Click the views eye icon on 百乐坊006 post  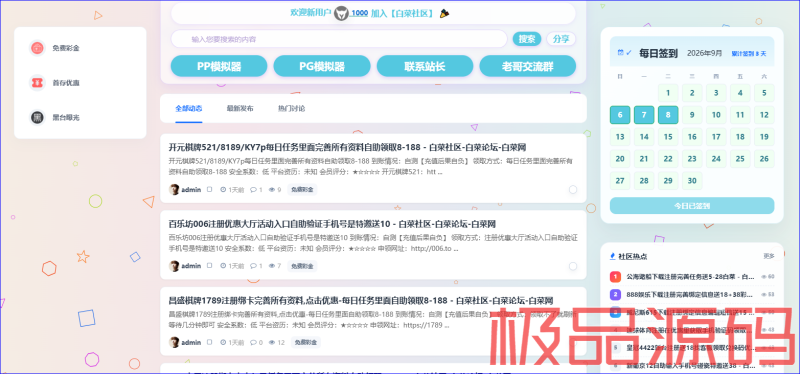coord(272,266)
